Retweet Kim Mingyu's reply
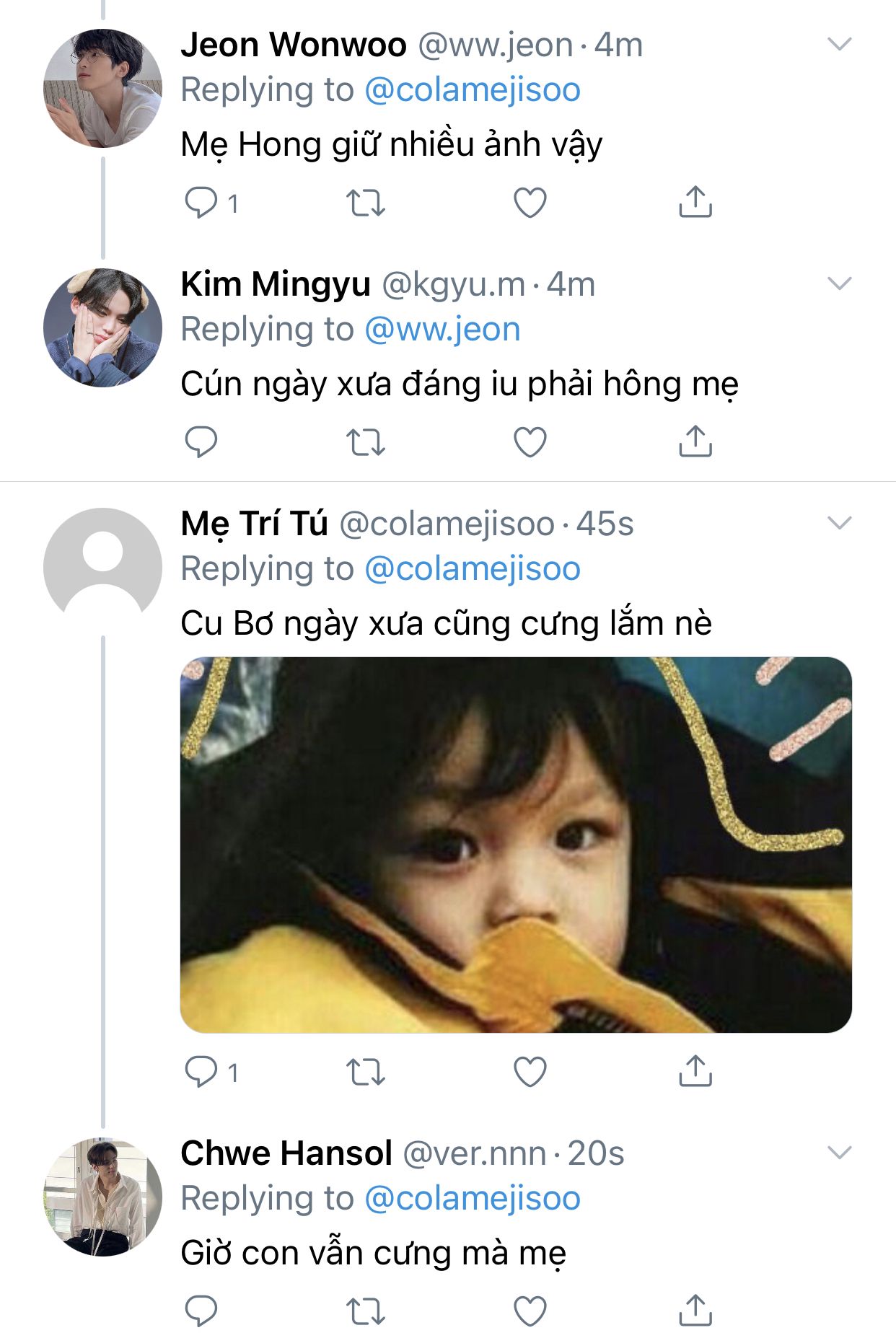This screenshot has width=896, height=1338. [x=366, y=442]
